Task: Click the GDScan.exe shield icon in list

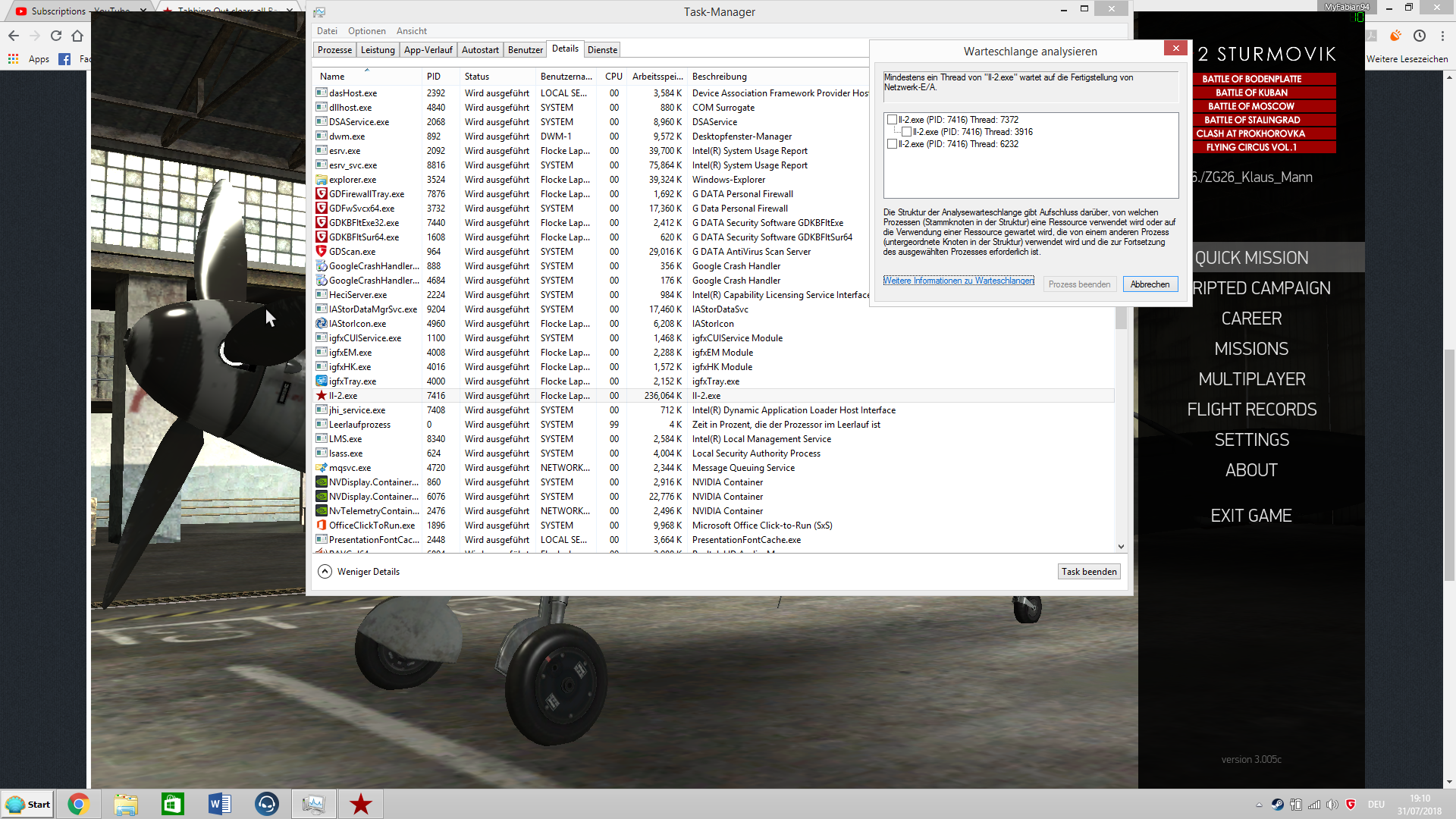Action: point(322,252)
